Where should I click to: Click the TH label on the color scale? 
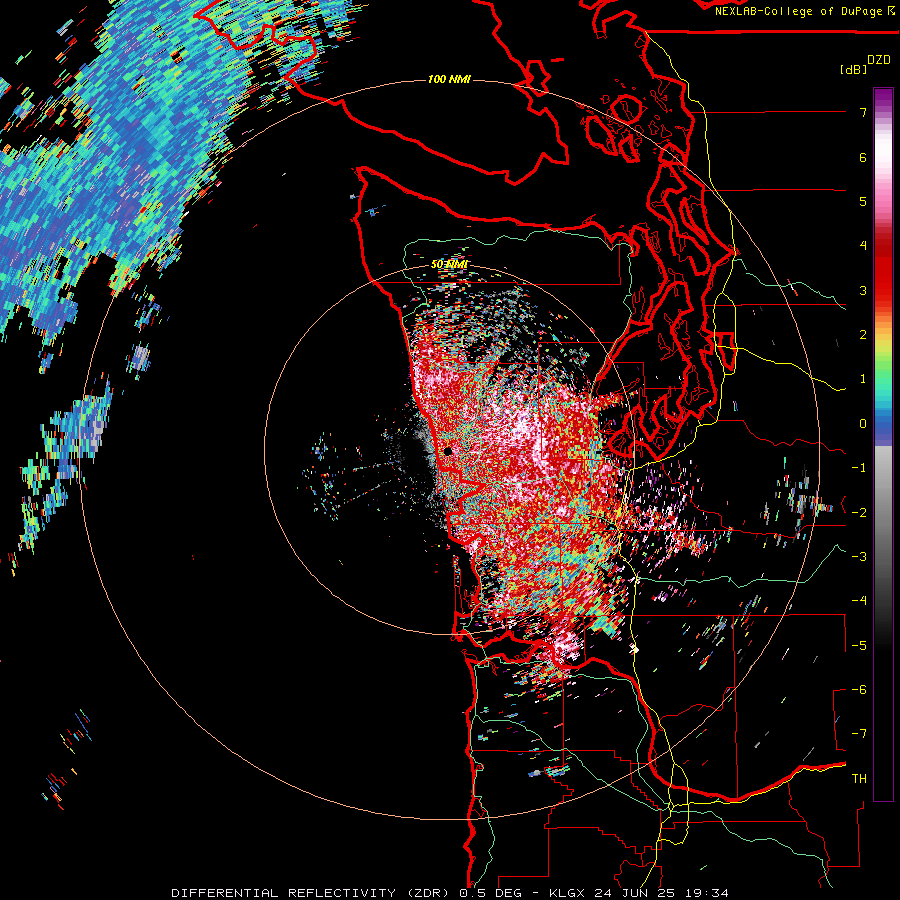coord(859,779)
